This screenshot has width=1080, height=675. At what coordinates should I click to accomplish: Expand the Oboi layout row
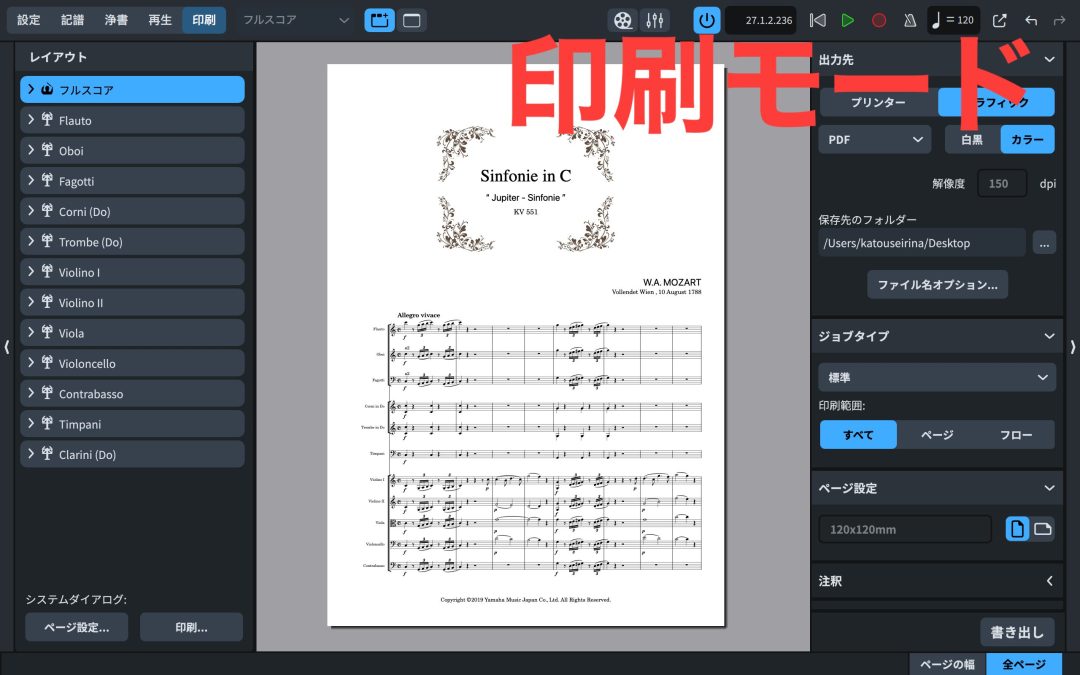(x=31, y=150)
